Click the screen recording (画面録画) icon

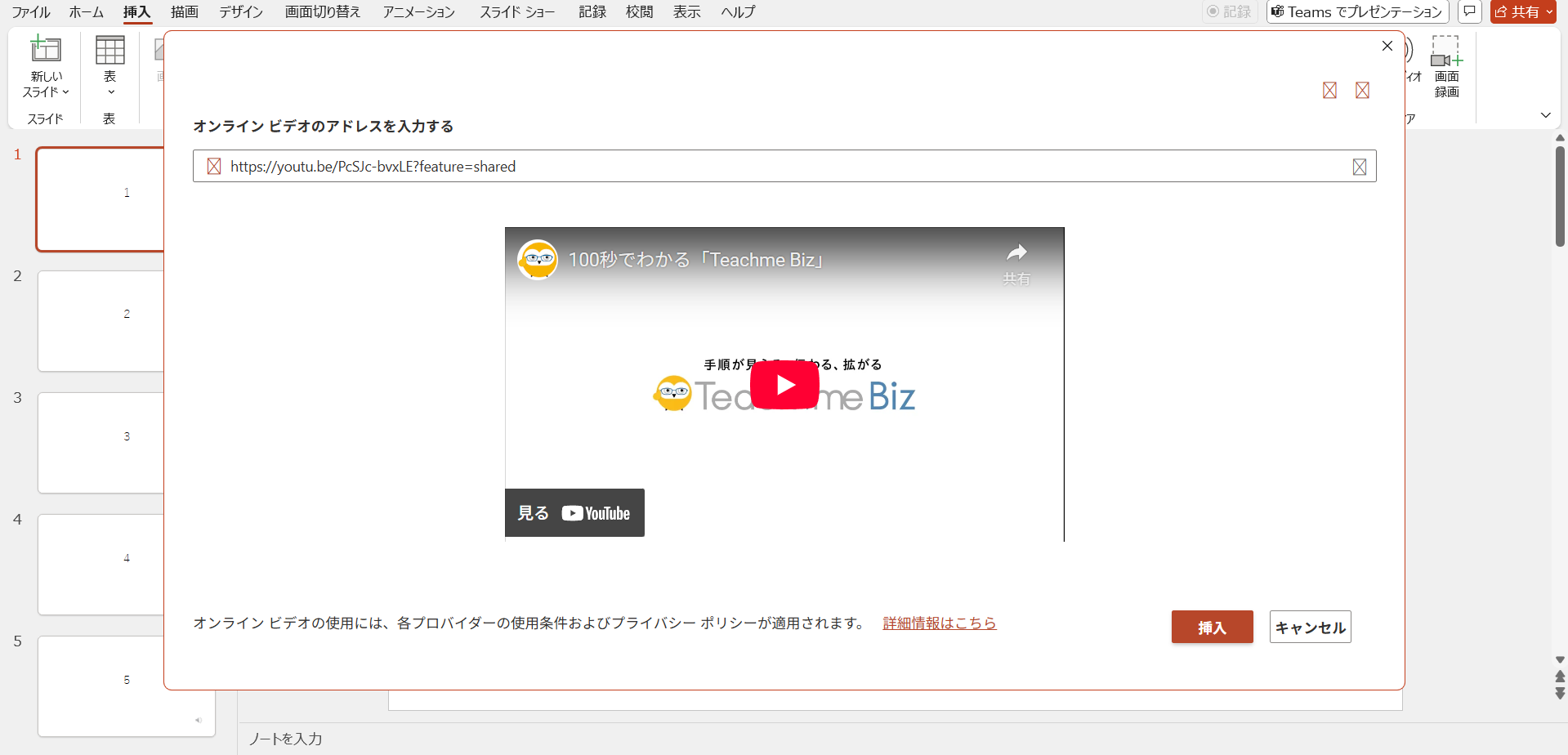[x=1446, y=51]
